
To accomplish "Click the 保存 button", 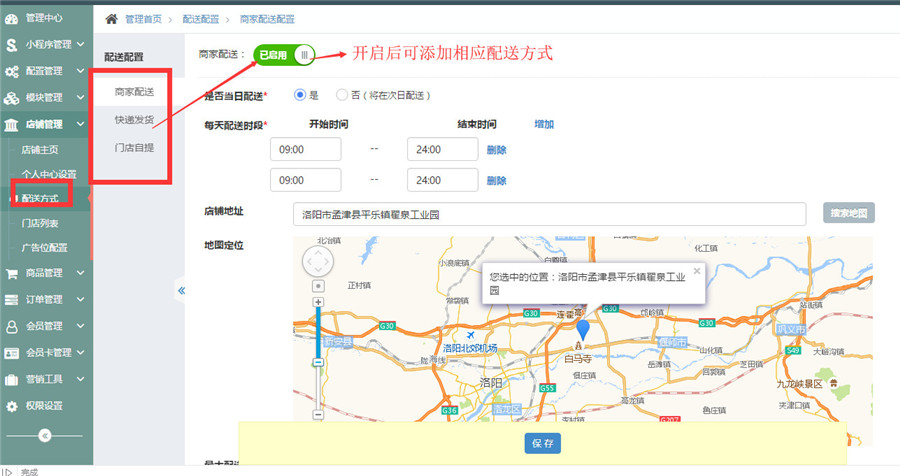I will [542, 443].
